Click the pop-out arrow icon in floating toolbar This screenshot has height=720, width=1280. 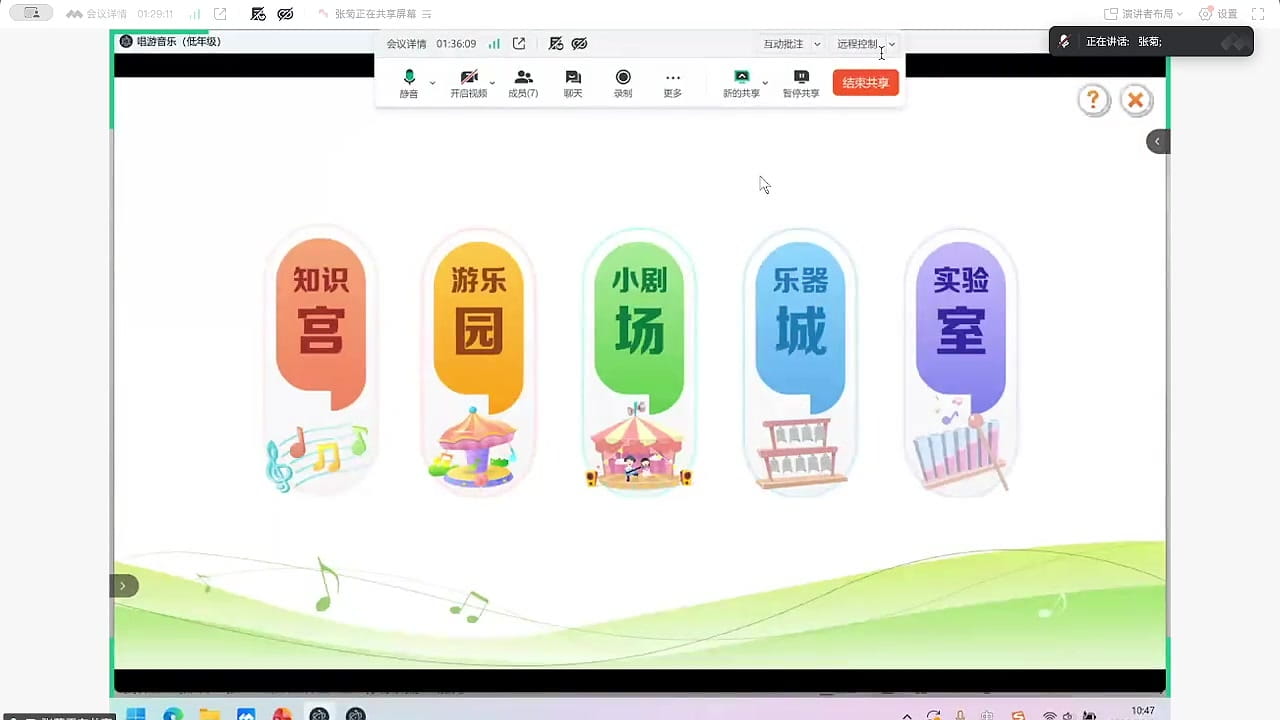pos(519,44)
